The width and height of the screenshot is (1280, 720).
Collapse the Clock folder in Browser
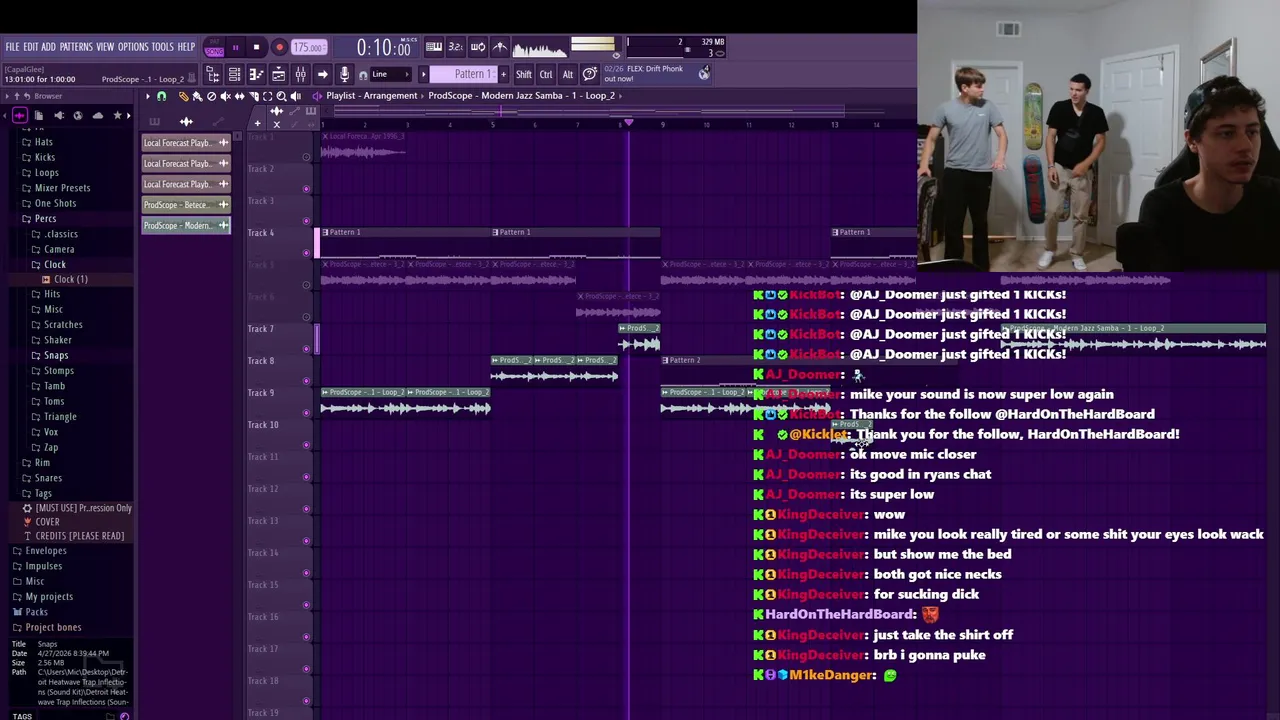point(55,264)
